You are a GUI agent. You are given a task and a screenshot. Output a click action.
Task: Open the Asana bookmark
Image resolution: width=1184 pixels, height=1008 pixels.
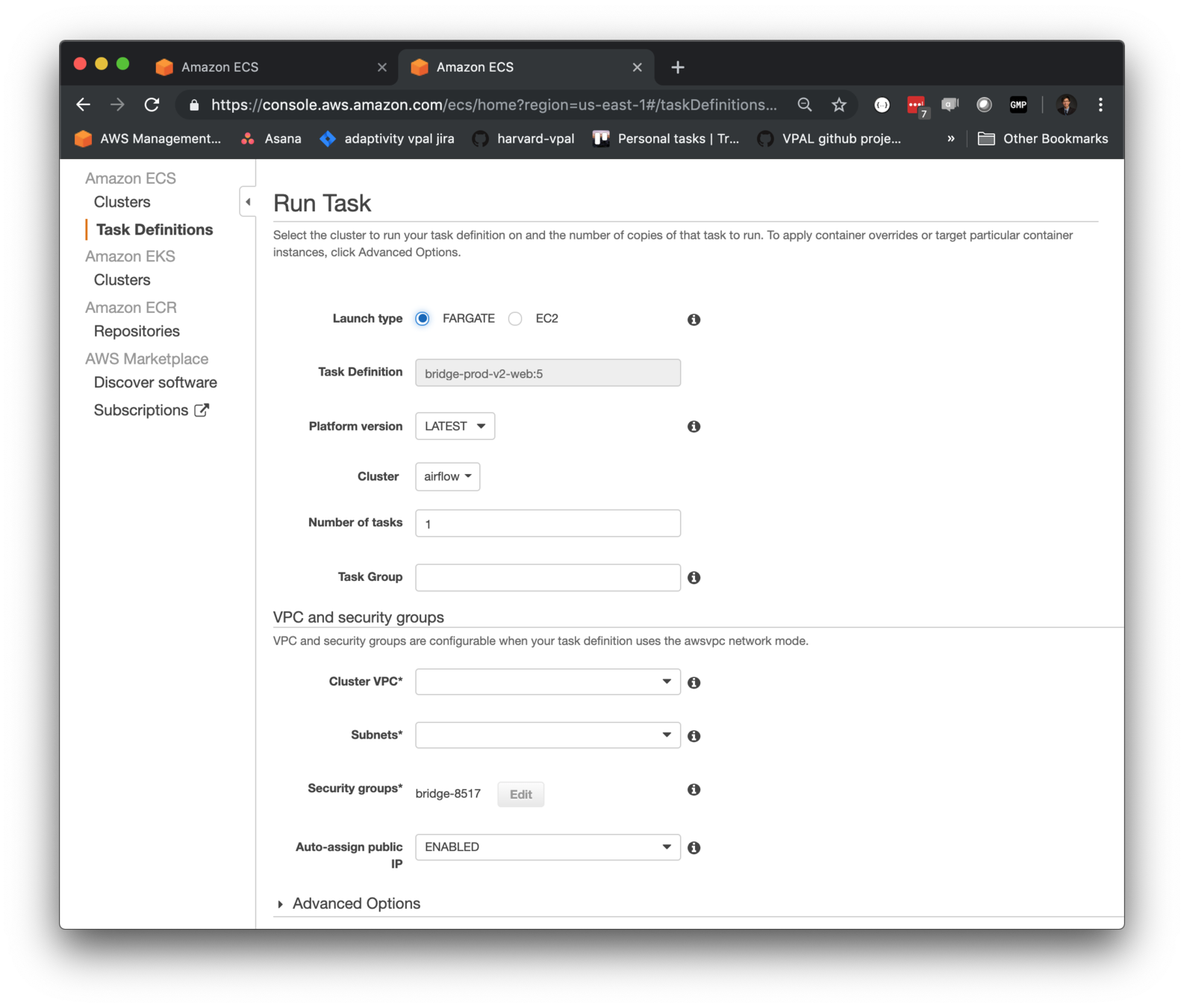pos(271,139)
